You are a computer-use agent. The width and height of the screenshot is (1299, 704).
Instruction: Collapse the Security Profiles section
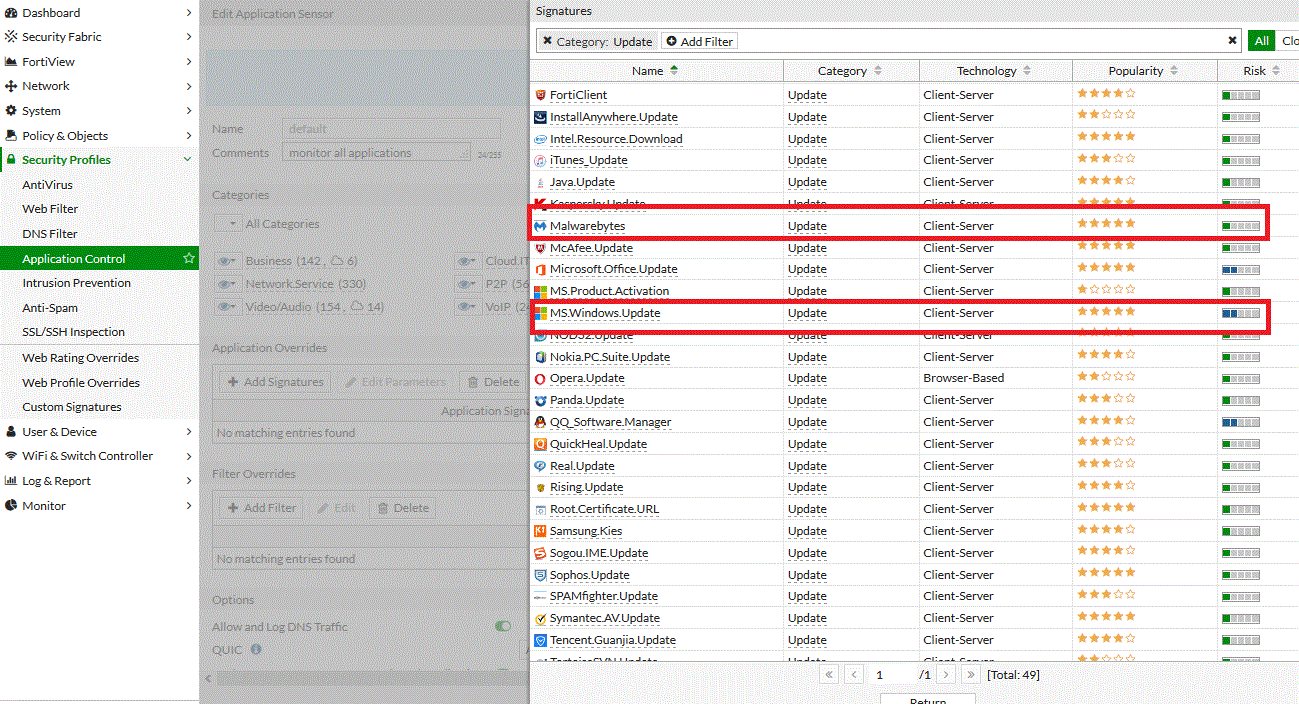[187, 160]
